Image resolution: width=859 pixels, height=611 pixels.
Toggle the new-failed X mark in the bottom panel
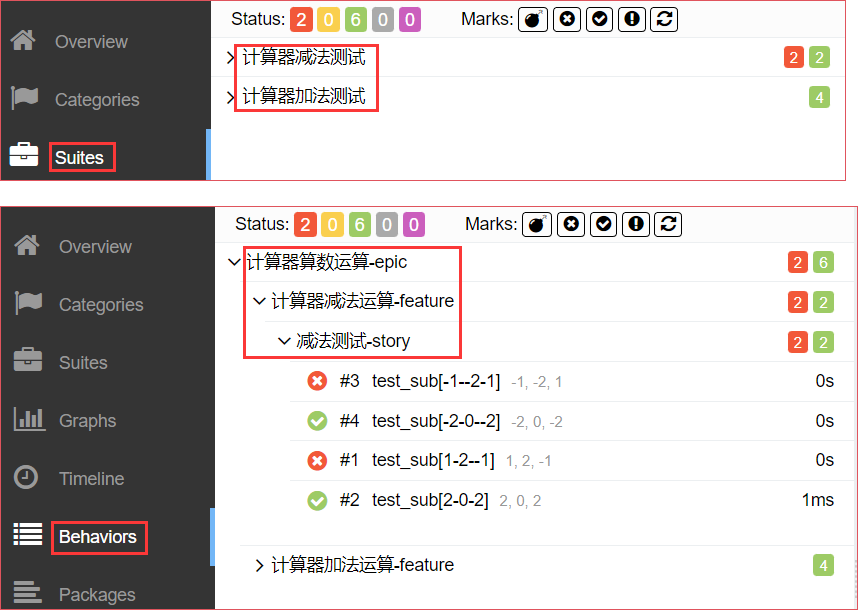(571, 224)
